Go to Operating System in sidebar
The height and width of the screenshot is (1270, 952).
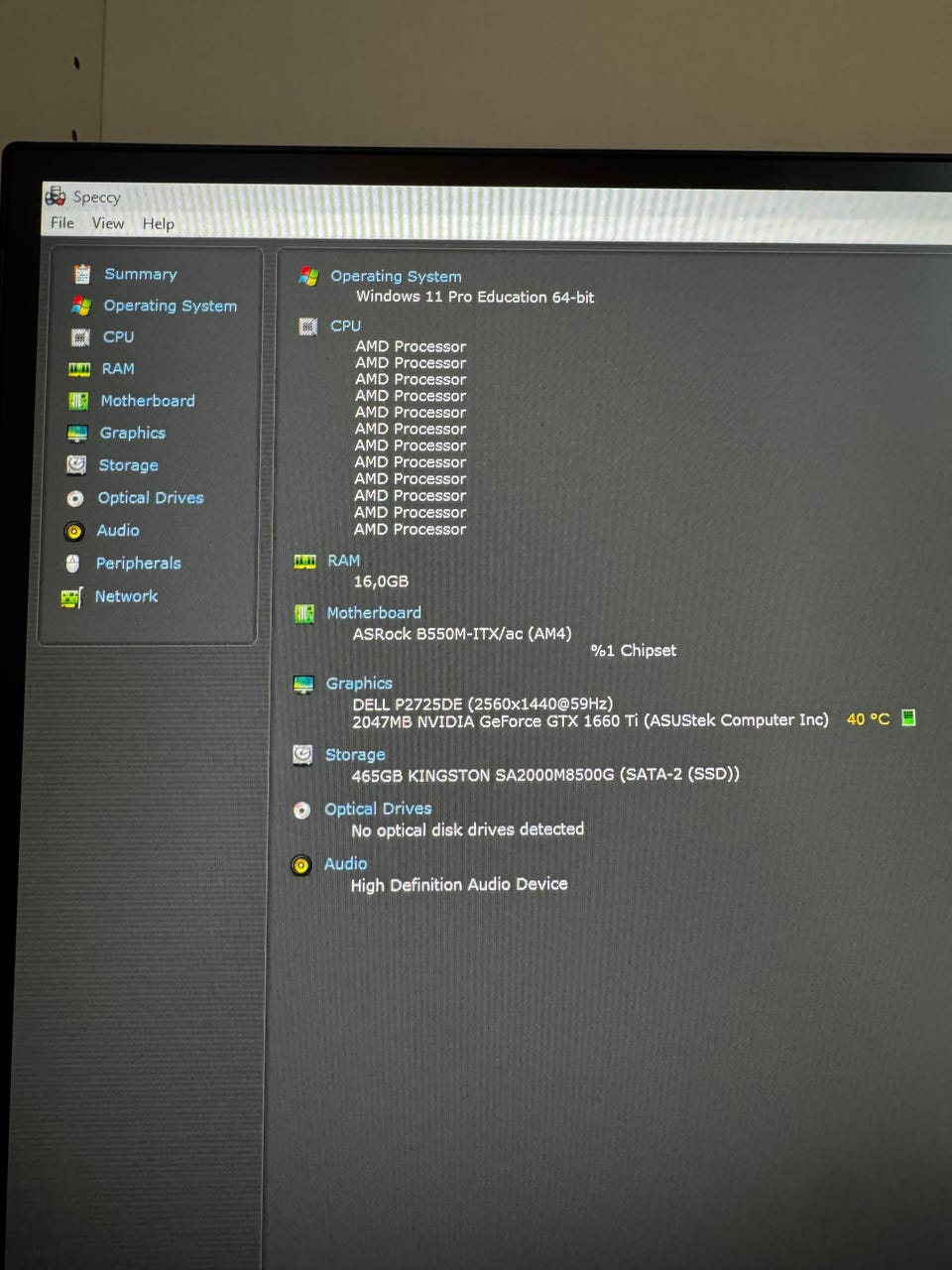pos(171,306)
